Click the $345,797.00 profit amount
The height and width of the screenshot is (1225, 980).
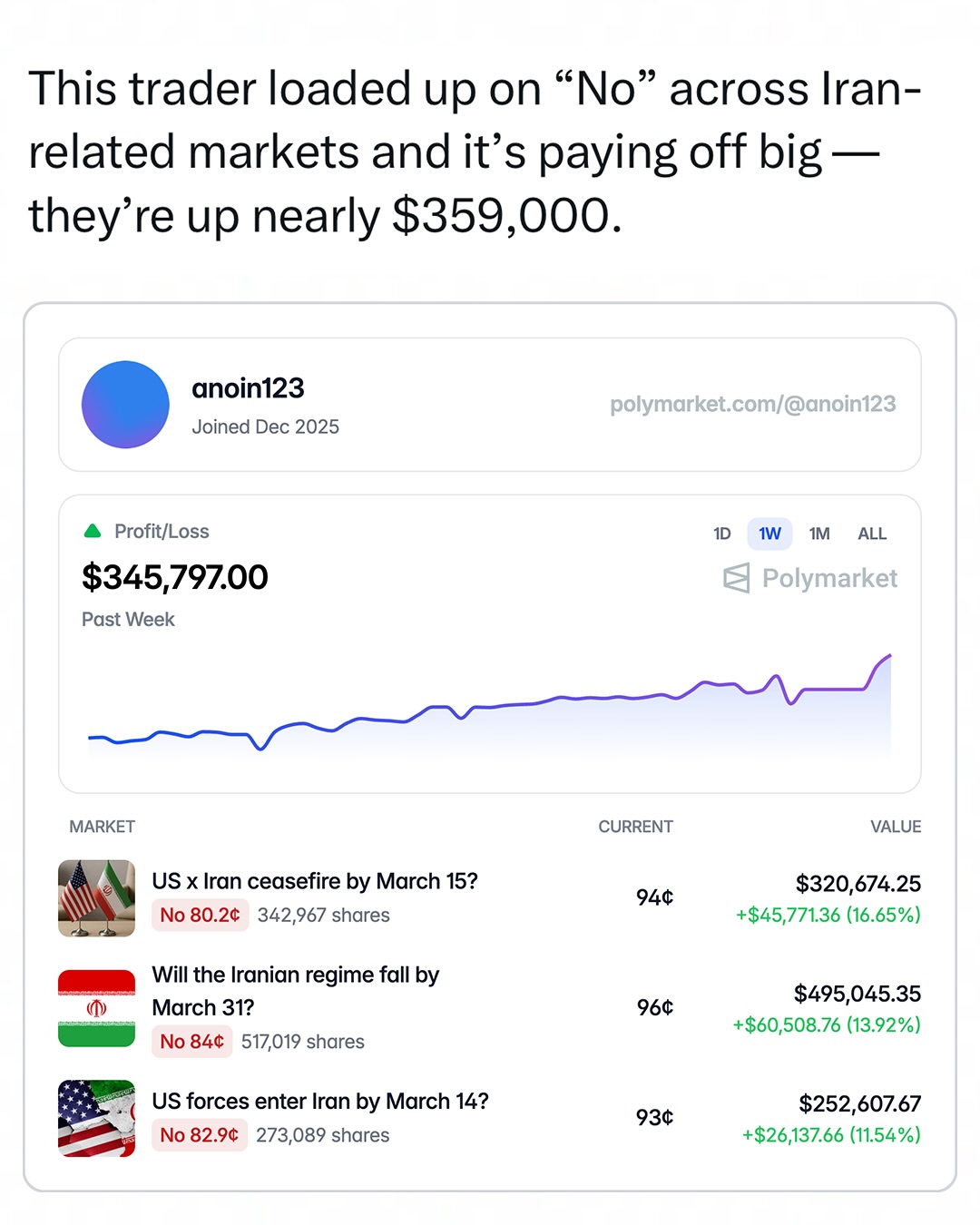175,577
